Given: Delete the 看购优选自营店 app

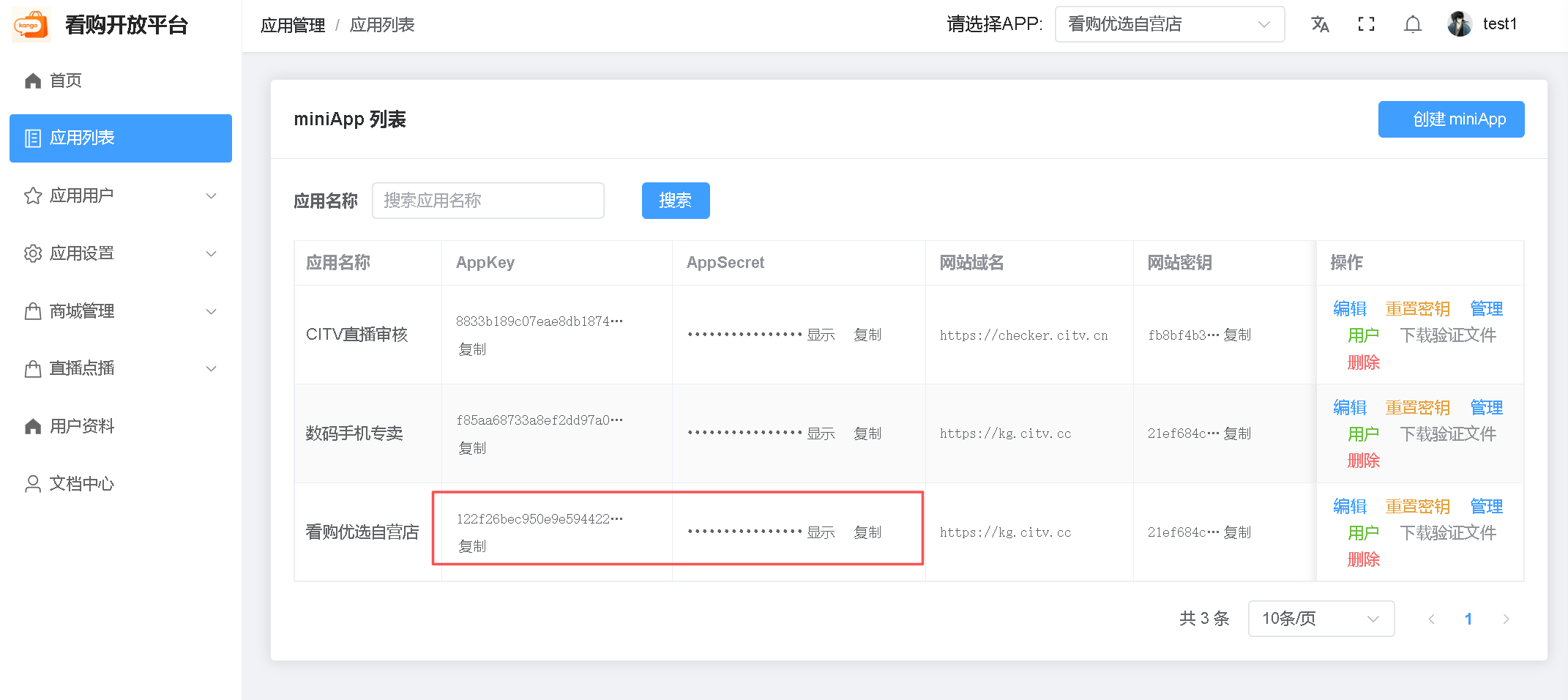Looking at the screenshot, I should pyautogui.click(x=1363, y=559).
